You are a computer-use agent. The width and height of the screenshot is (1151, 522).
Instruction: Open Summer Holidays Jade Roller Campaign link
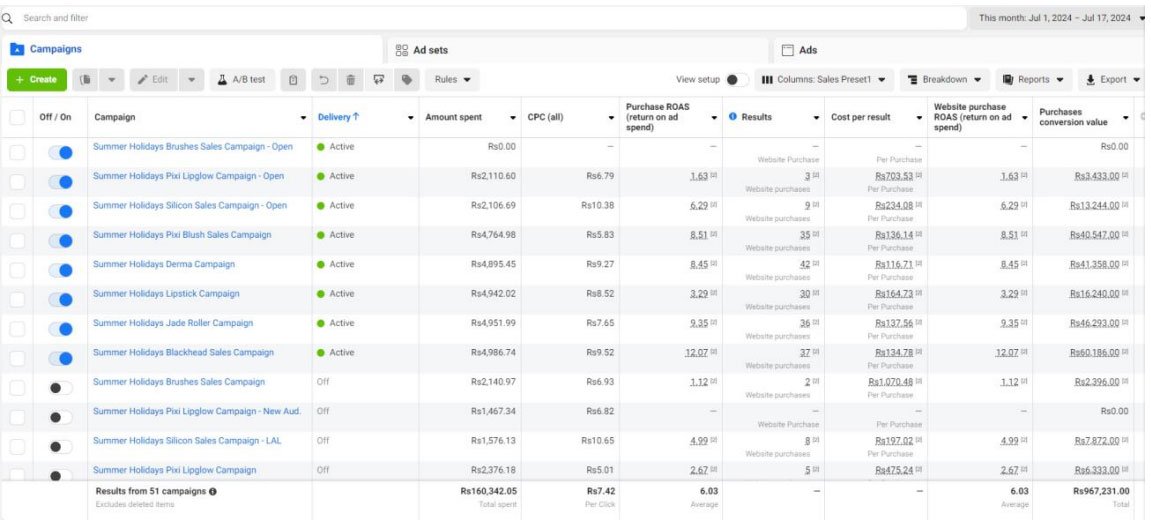tap(173, 323)
